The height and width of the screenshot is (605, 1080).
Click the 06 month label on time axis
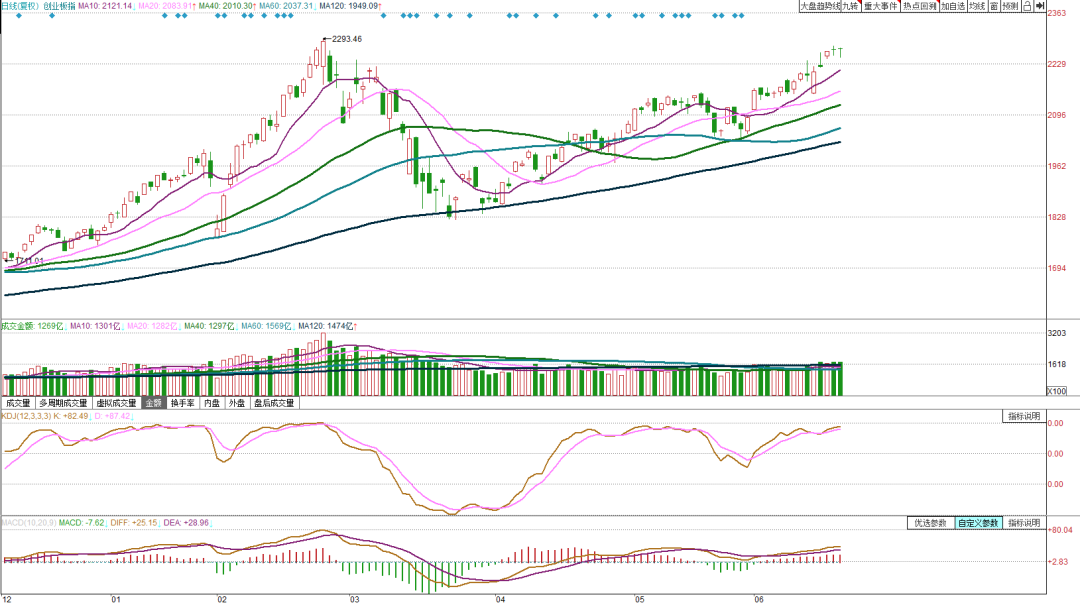point(758,599)
